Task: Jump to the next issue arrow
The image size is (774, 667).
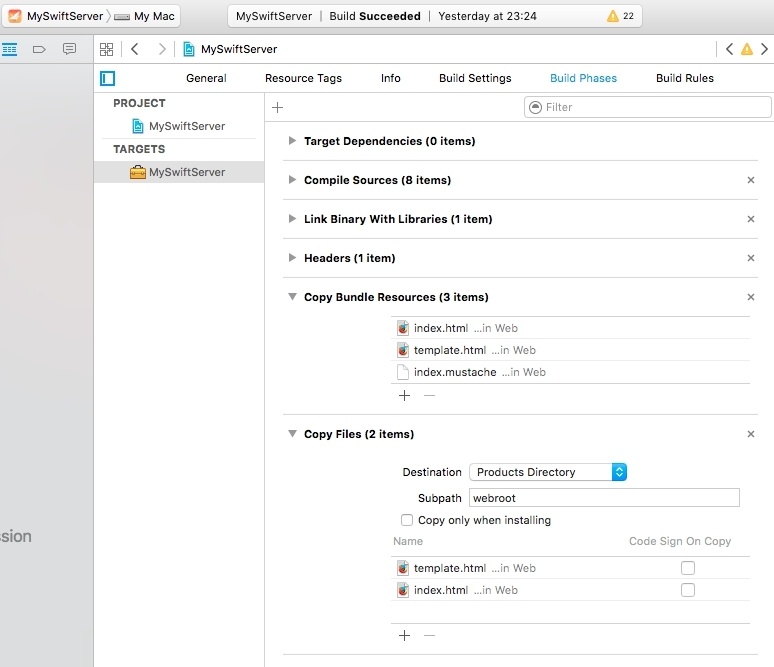Action: coord(764,49)
